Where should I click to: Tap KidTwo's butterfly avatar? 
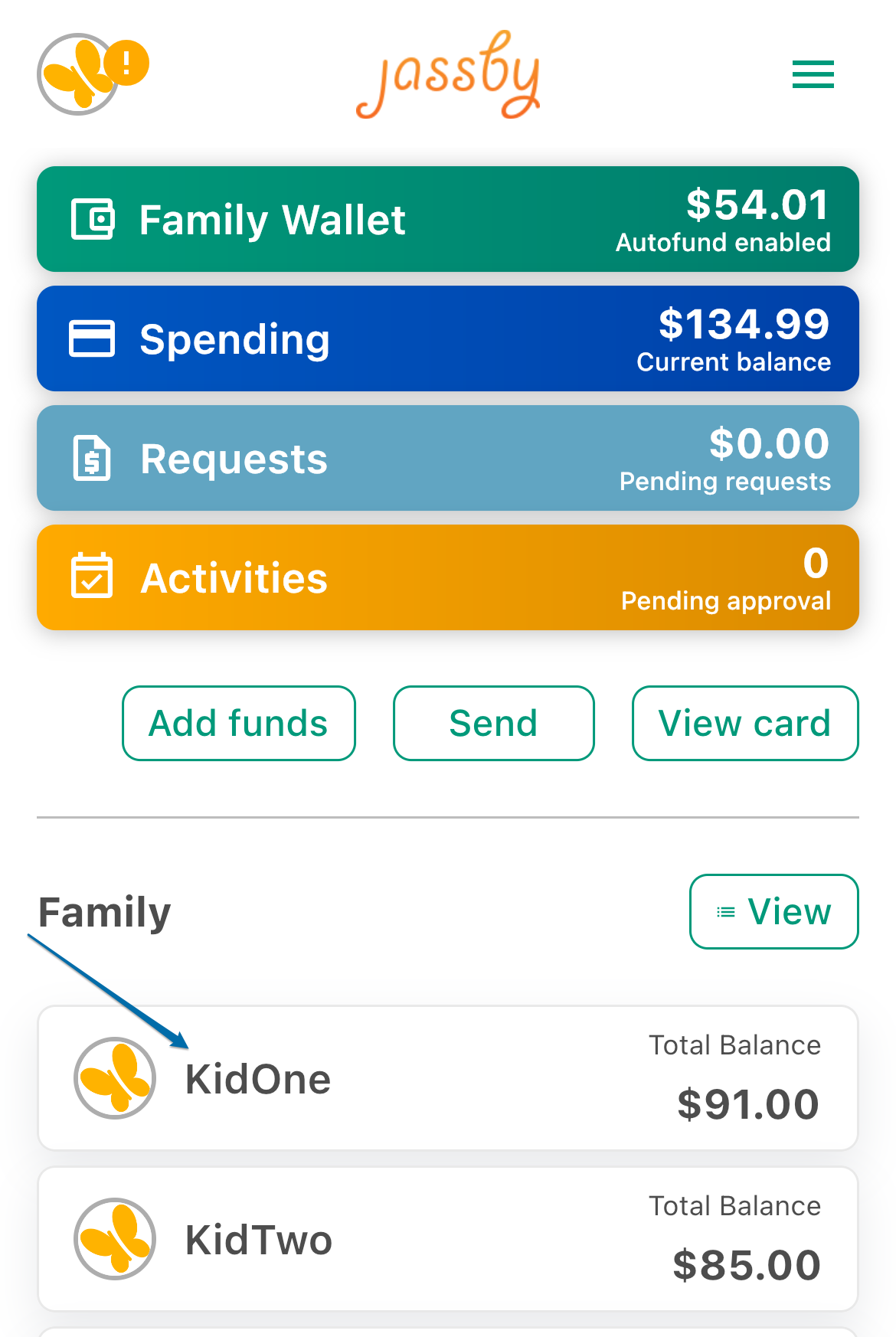pyautogui.click(x=115, y=1239)
